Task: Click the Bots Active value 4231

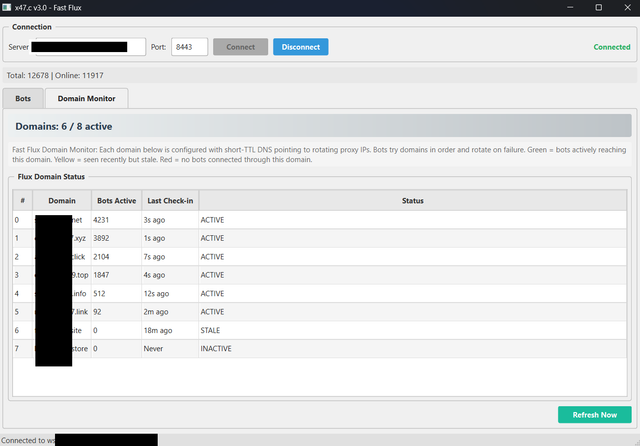Action: [116, 220]
